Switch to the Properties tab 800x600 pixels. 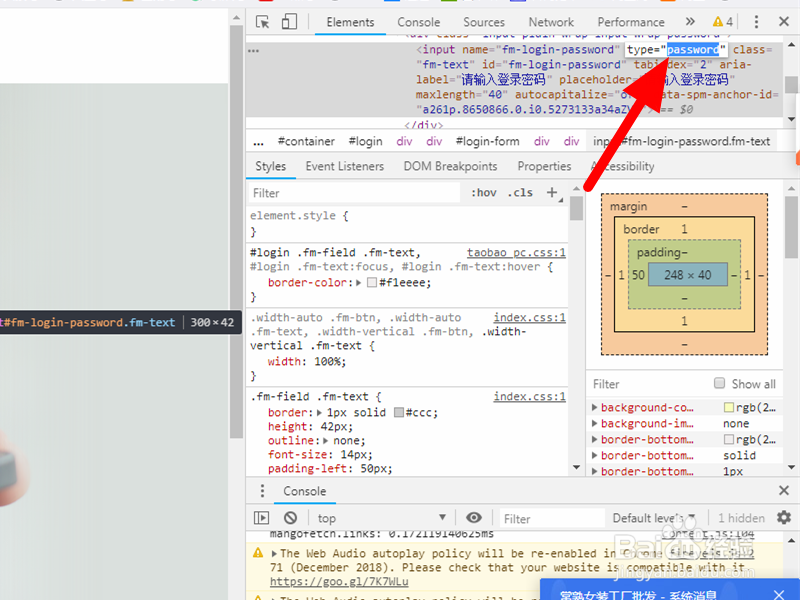pos(544,166)
